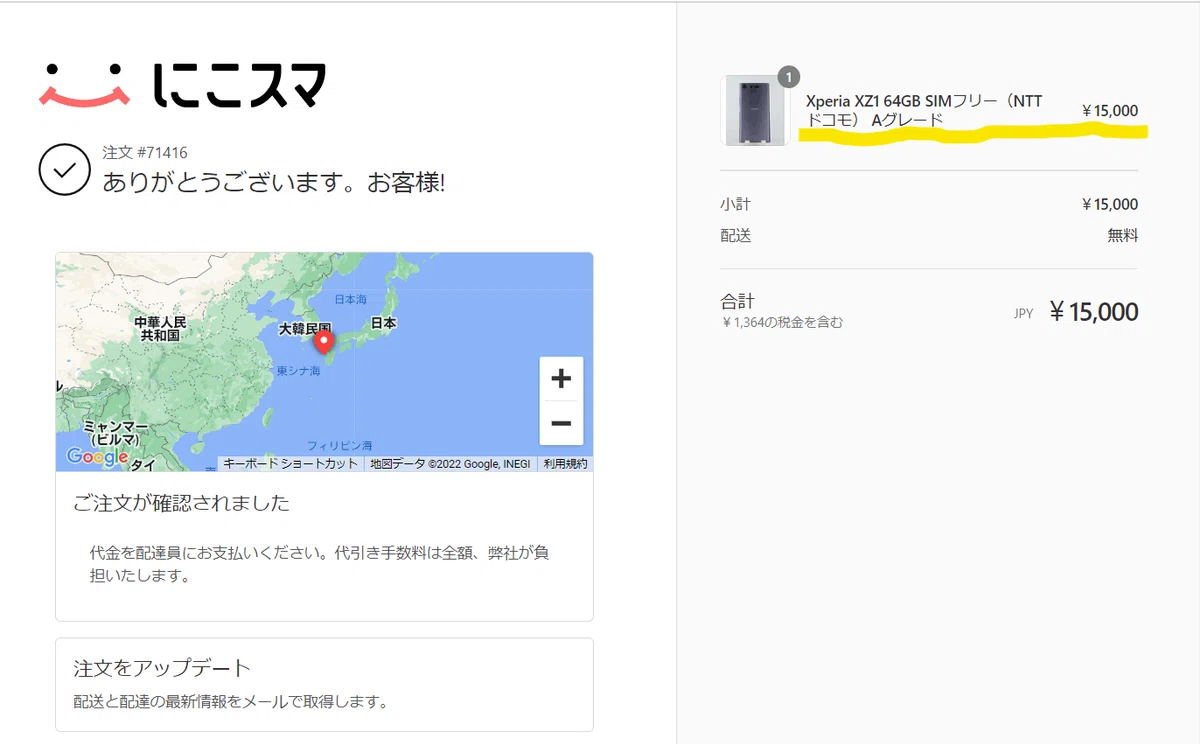Open the 利用規約 map terms link
This screenshot has width=1200, height=744.
click(x=565, y=464)
